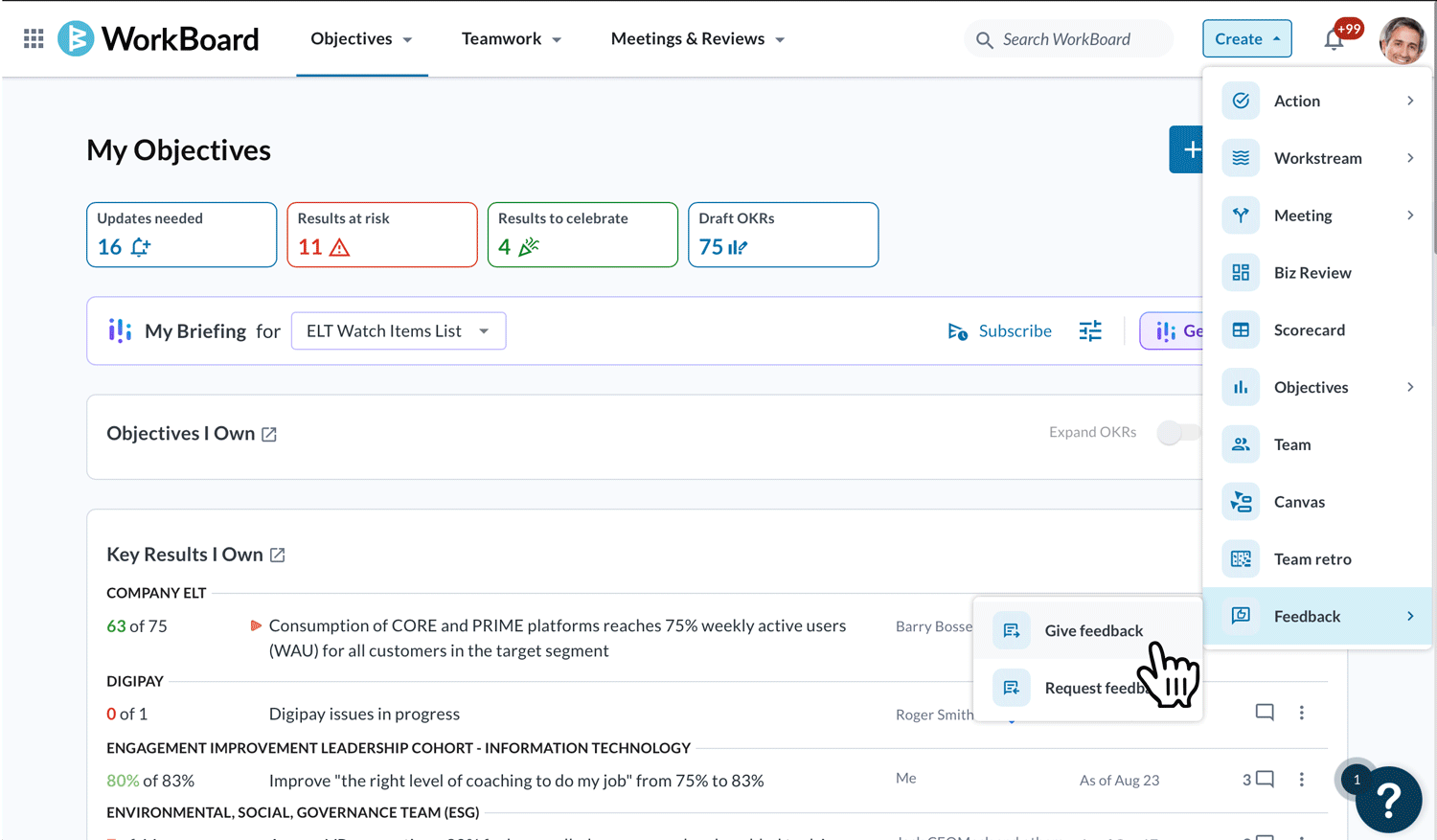1437x840 pixels.
Task: Open more options for Digipay issues row
Action: [x=1301, y=713]
